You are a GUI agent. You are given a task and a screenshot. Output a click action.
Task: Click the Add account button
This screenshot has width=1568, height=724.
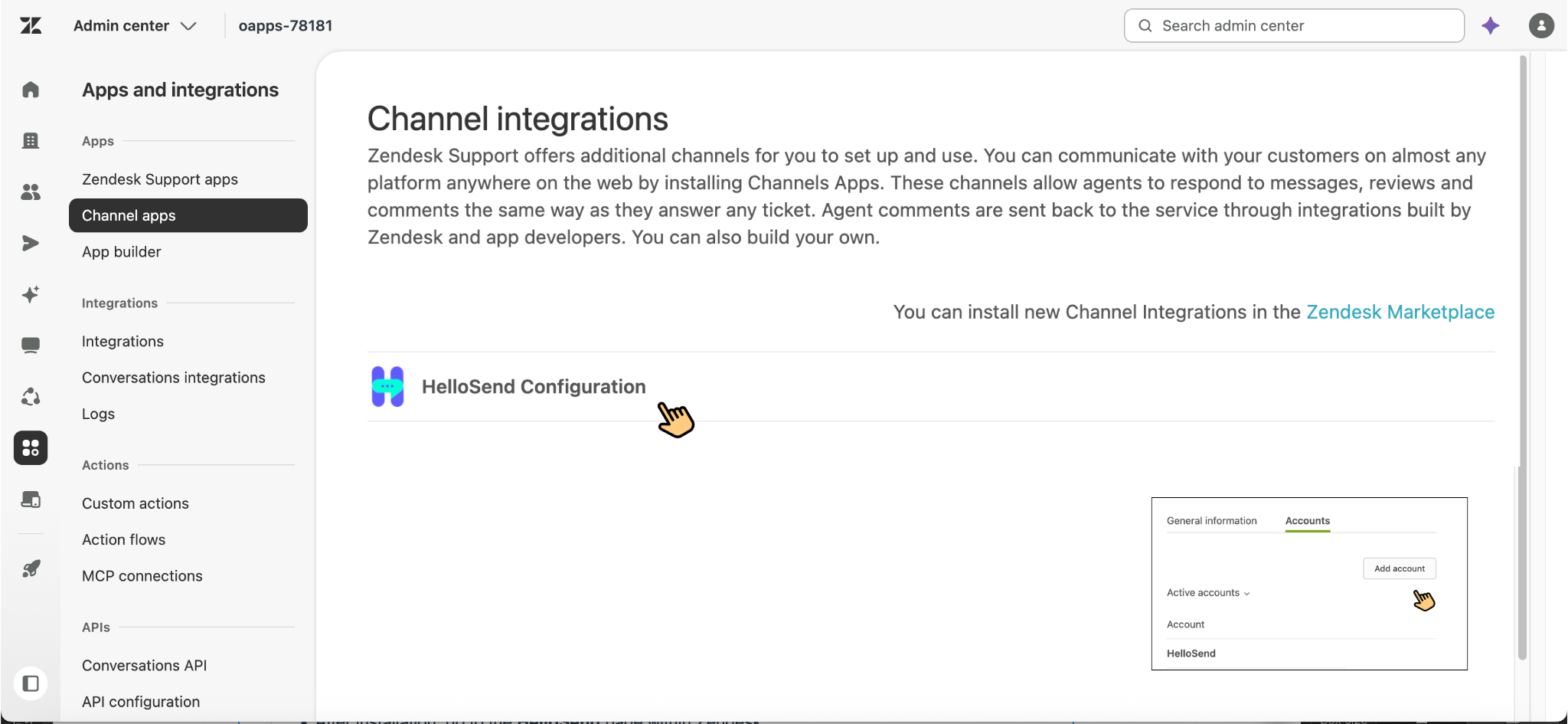1400,568
